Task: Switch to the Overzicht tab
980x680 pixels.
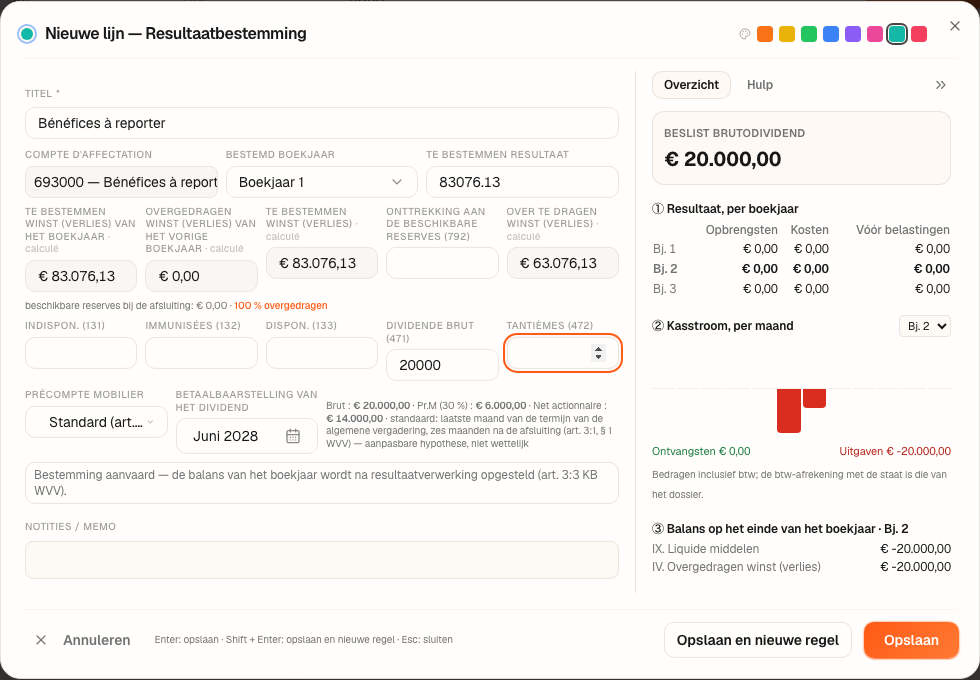Action: pos(691,85)
